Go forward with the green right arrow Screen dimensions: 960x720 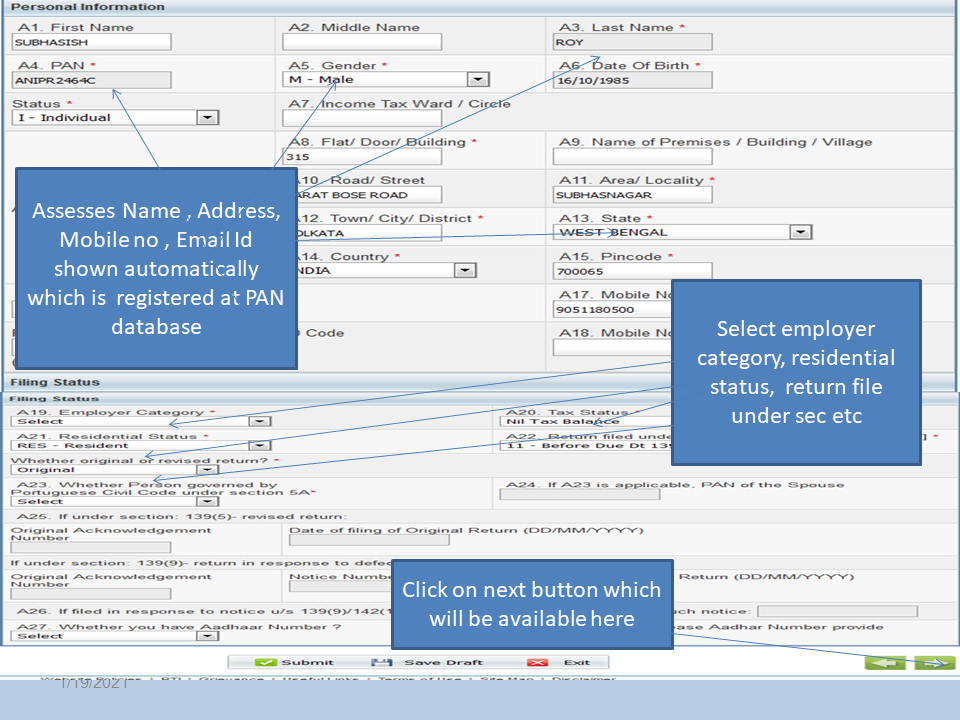(x=935, y=662)
